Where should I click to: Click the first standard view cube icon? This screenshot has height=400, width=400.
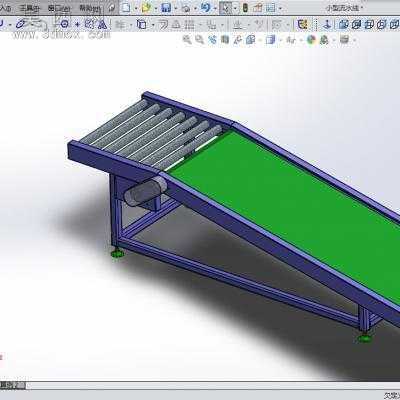pyautogui.click(x=344, y=24)
